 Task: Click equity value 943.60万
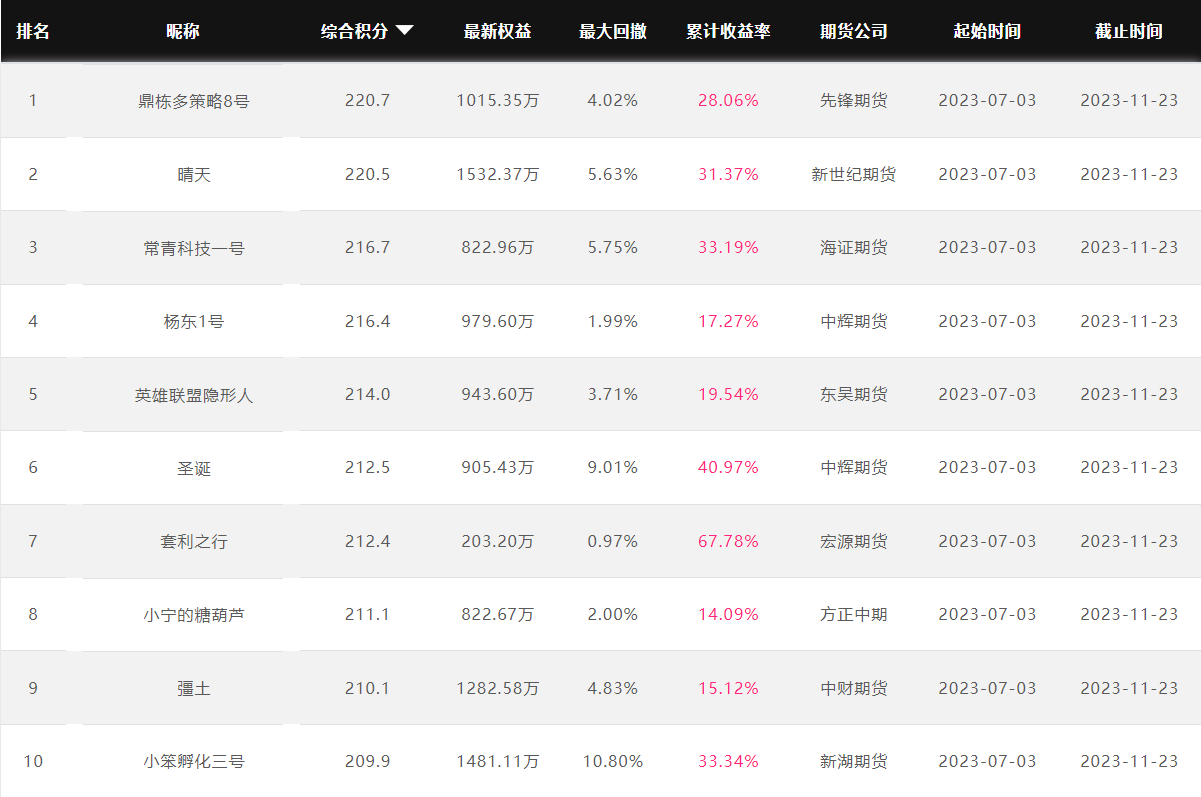click(x=498, y=394)
